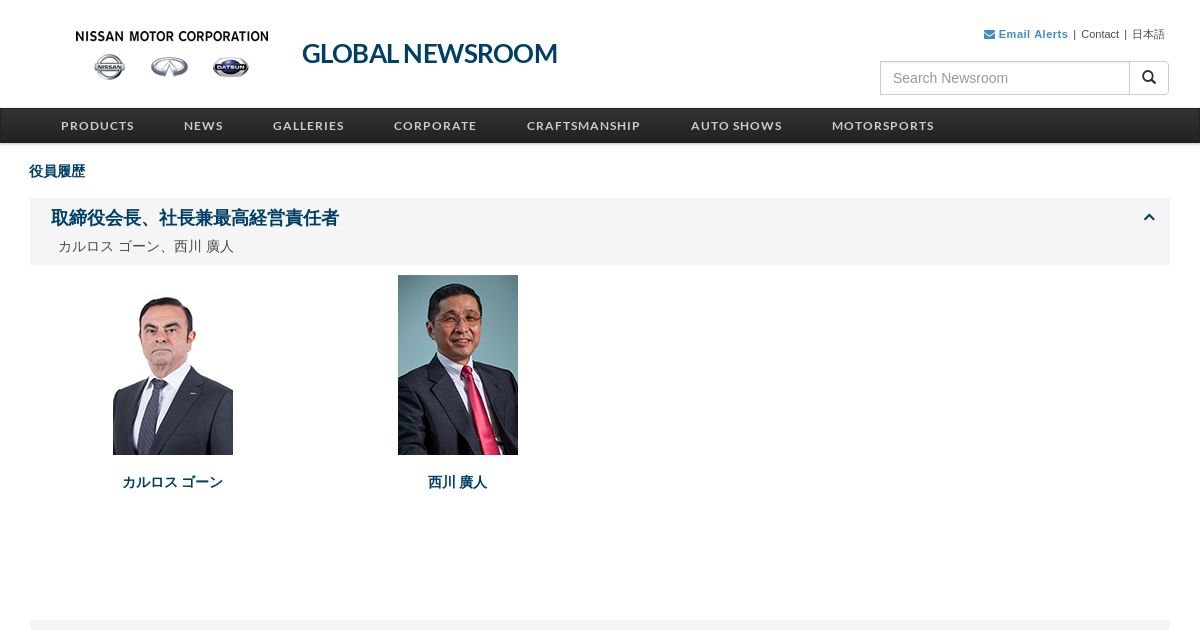
Task: Click the magnifier search button
Action: 1149,78
